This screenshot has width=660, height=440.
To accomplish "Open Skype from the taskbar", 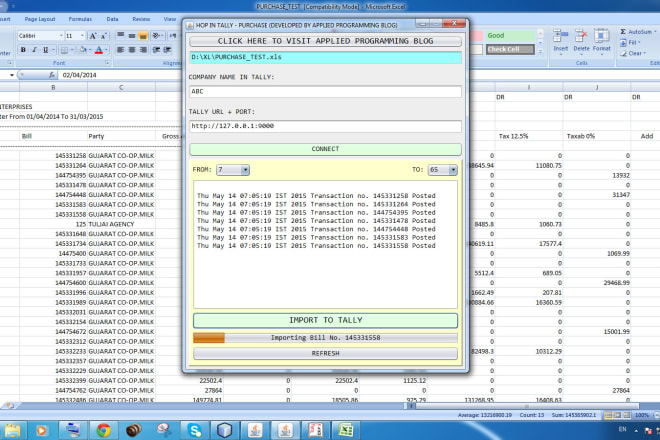I will [x=194, y=430].
